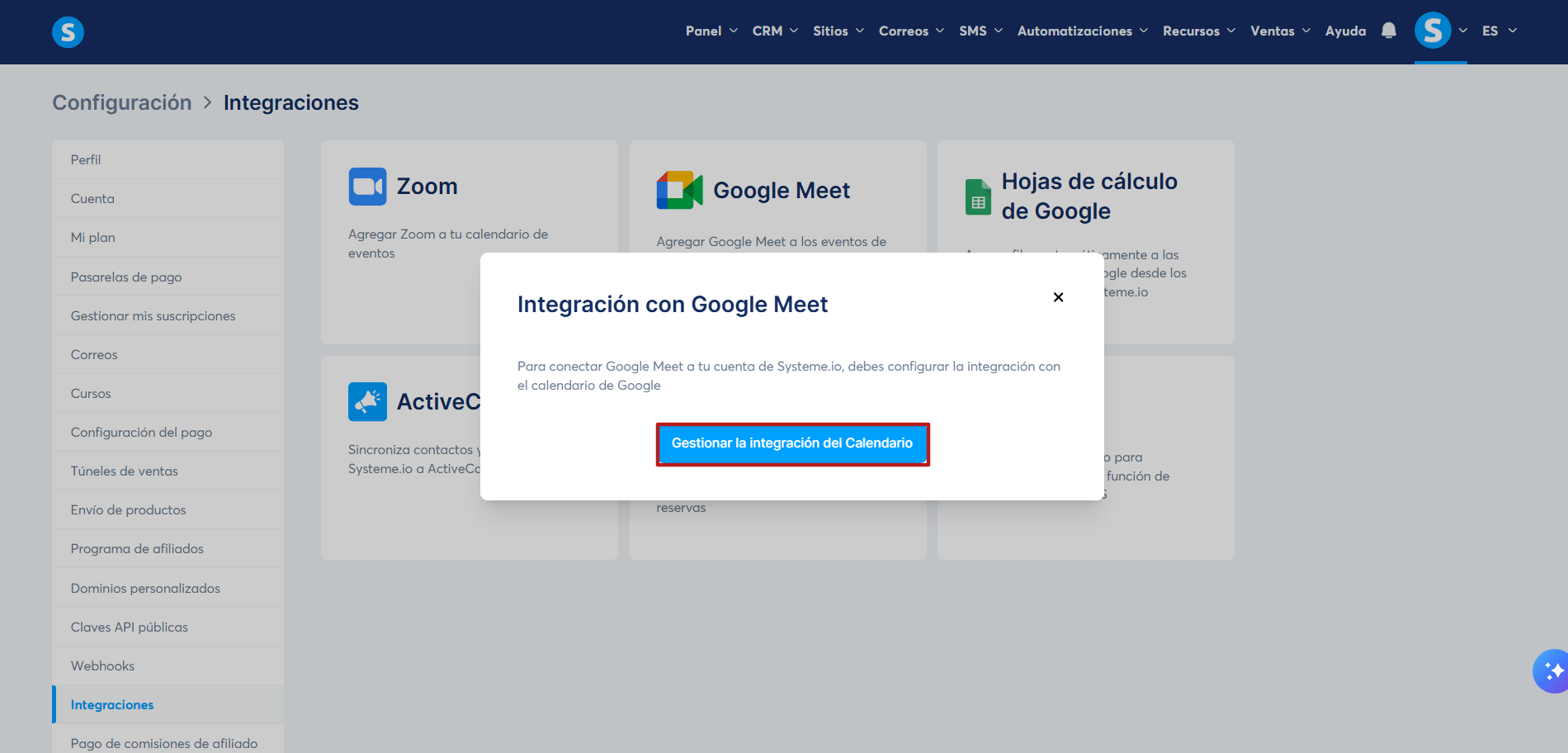Close the Google Meet integration dialog
Viewport: 1568px width, 753px height.
click(1058, 297)
